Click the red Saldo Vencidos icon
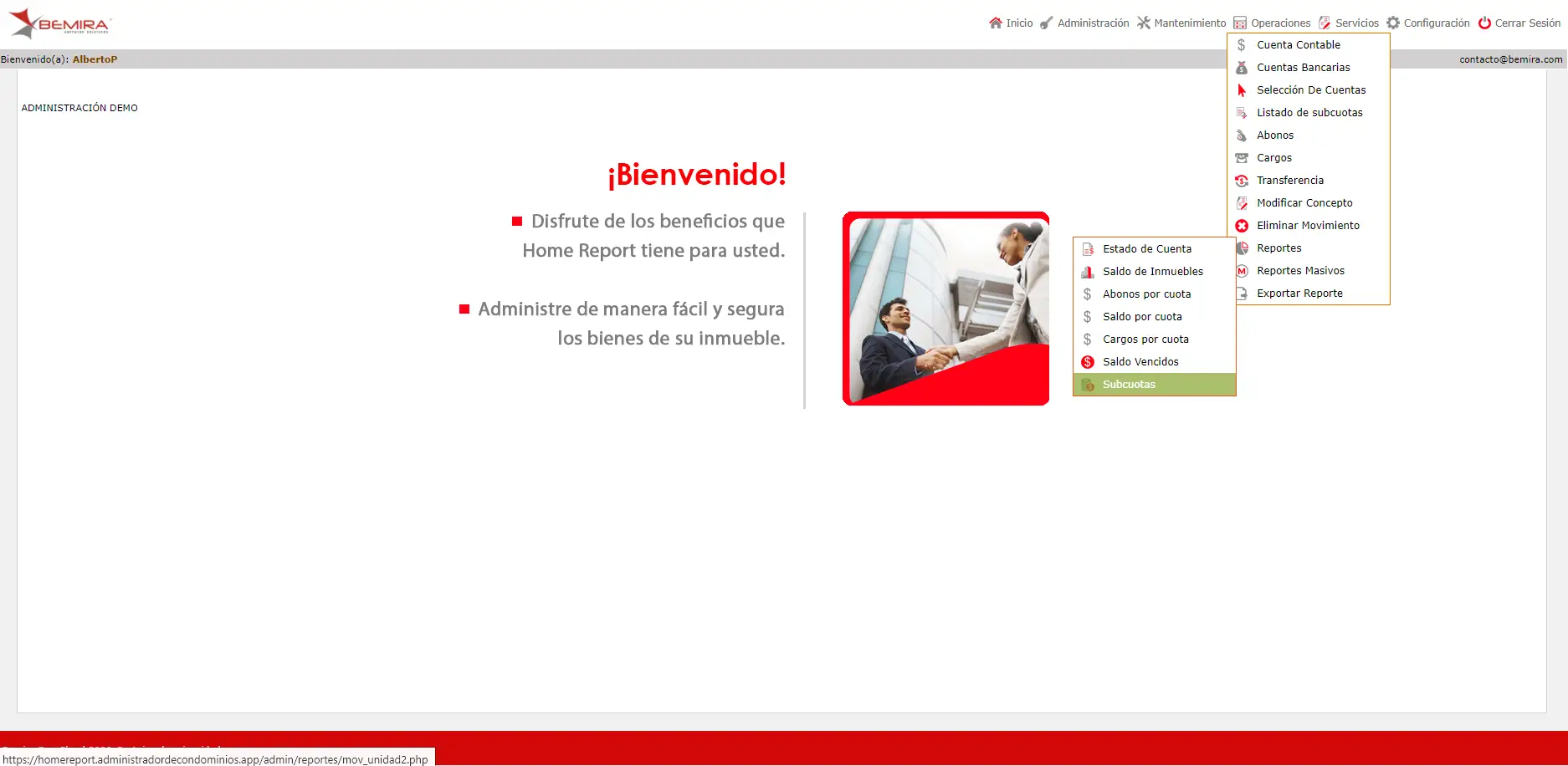Viewport: 1568px width, 766px height. coord(1088,362)
